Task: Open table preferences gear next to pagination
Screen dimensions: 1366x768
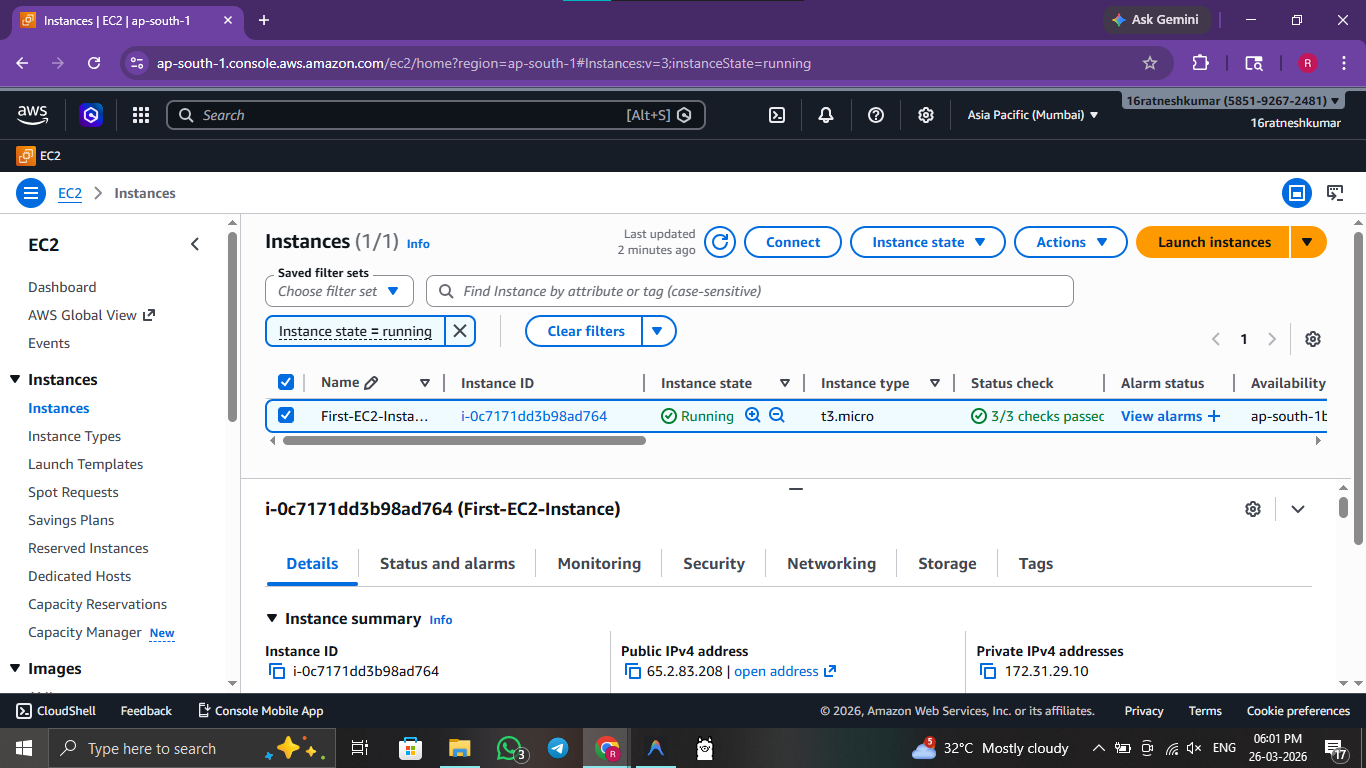Action: click(x=1313, y=339)
